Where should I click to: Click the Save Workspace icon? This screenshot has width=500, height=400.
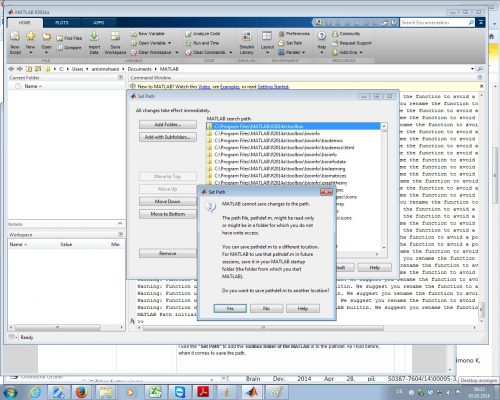click(x=115, y=37)
